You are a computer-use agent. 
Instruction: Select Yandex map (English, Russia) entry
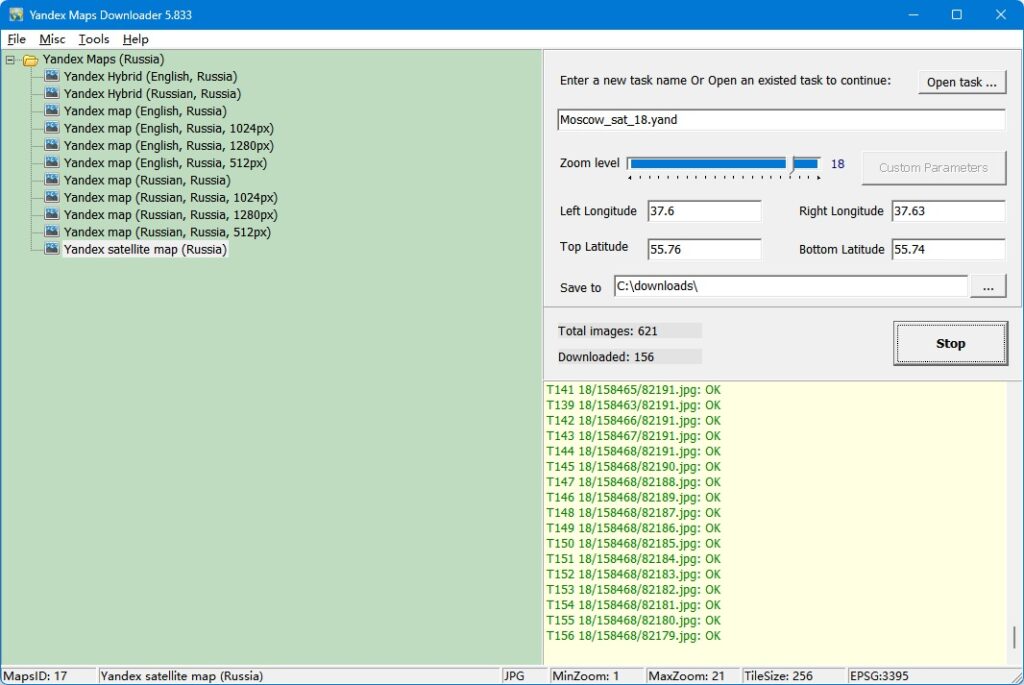tap(145, 111)
